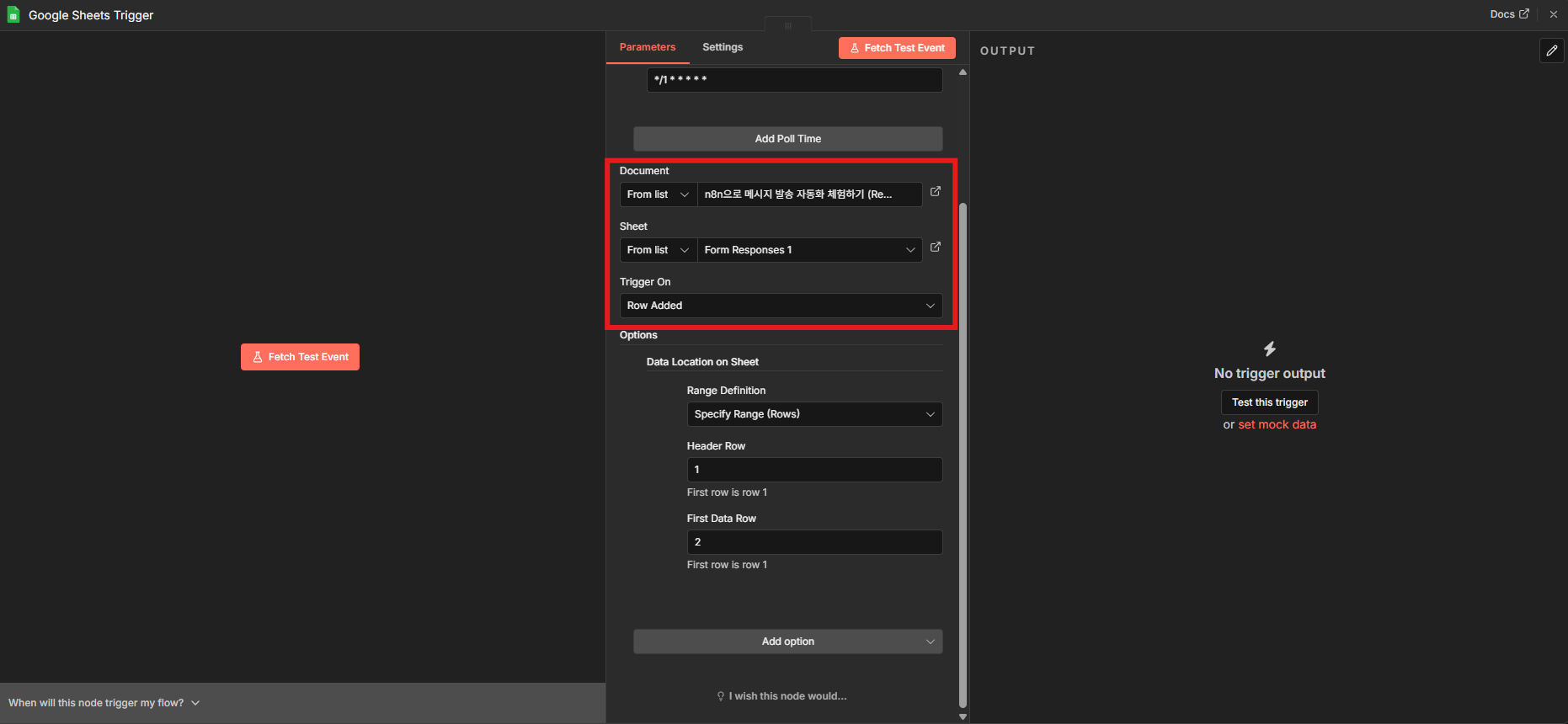The height and width of the screenshot is (724, 1568).
Task: Click the panel drag handle at top
Action: [x=787, y=25]
